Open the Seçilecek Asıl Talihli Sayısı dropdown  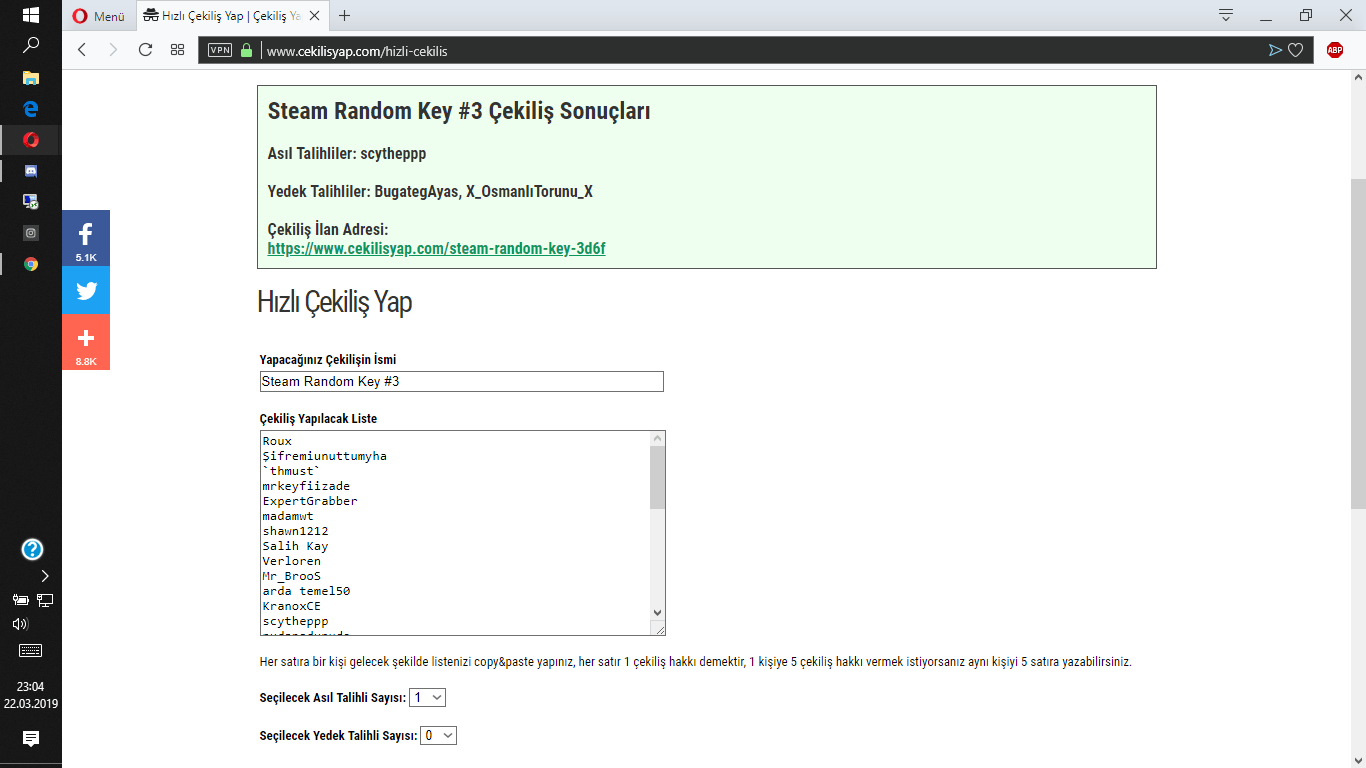pyautogui.click(x=428, y=697)
